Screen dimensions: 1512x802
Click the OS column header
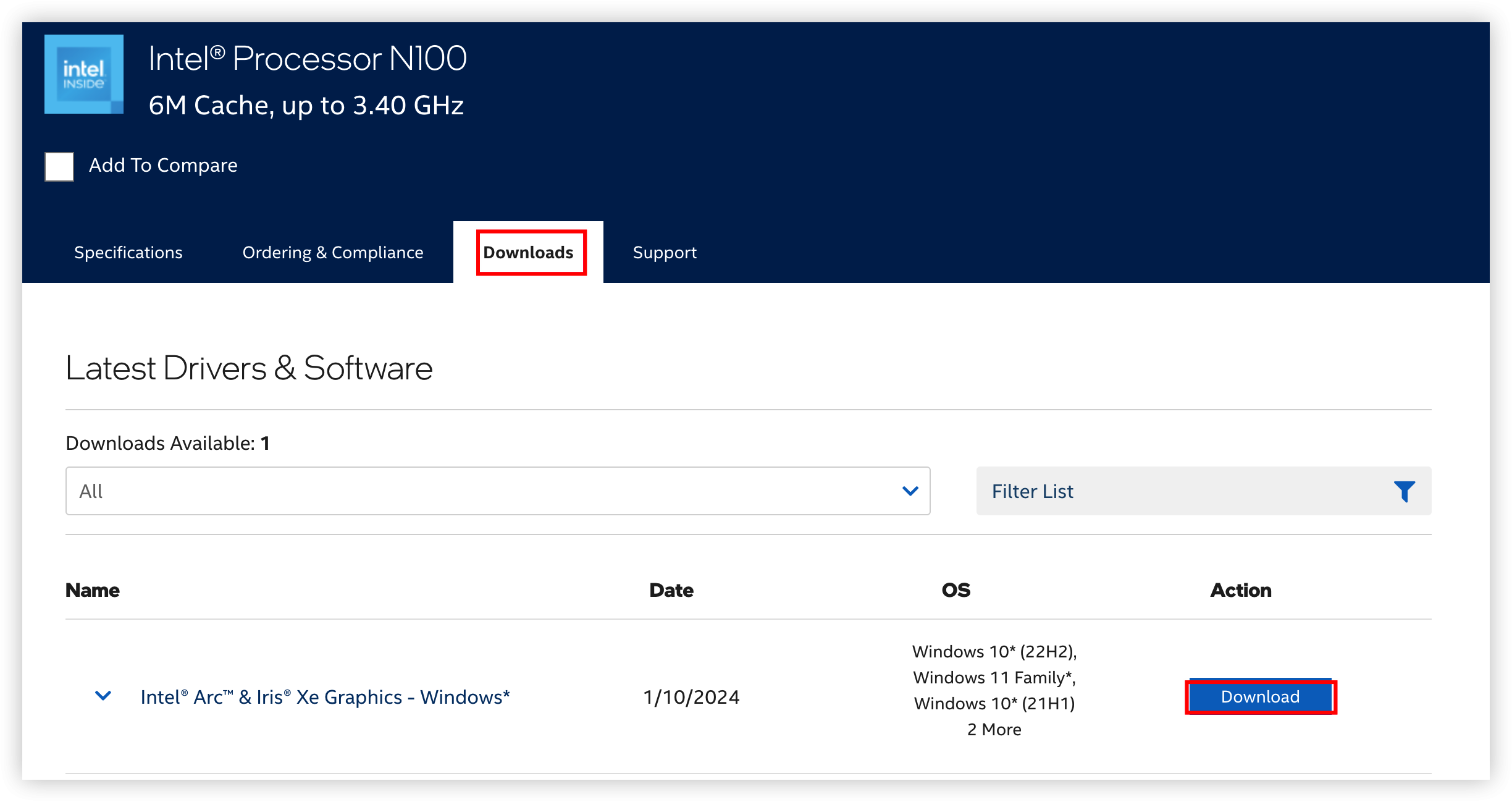(956, 591)
